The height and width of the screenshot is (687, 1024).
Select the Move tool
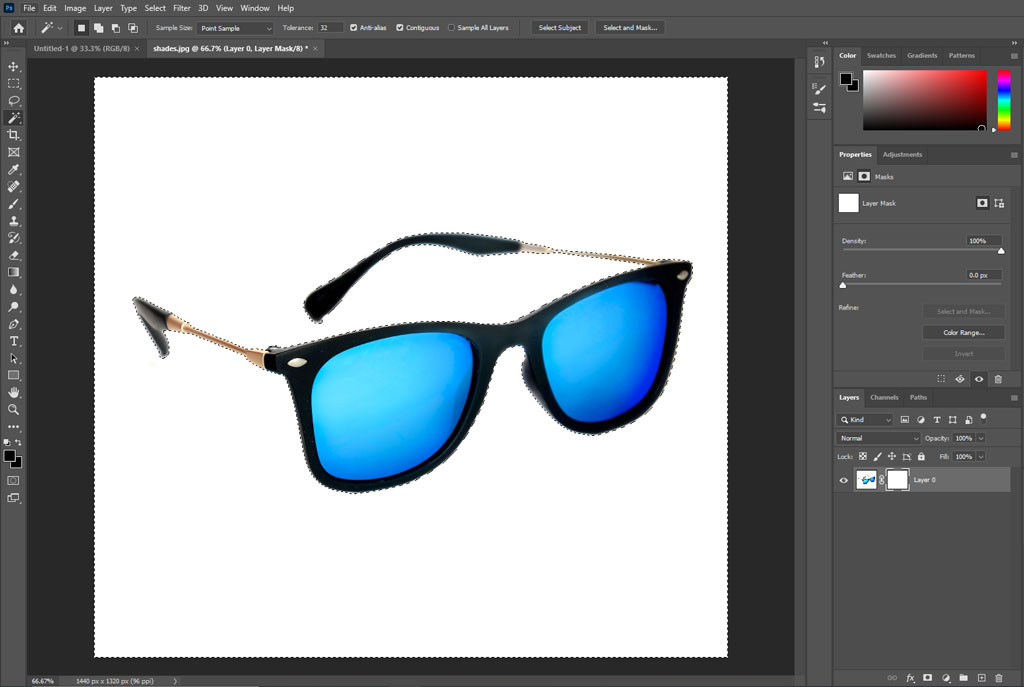click(13, 67)
